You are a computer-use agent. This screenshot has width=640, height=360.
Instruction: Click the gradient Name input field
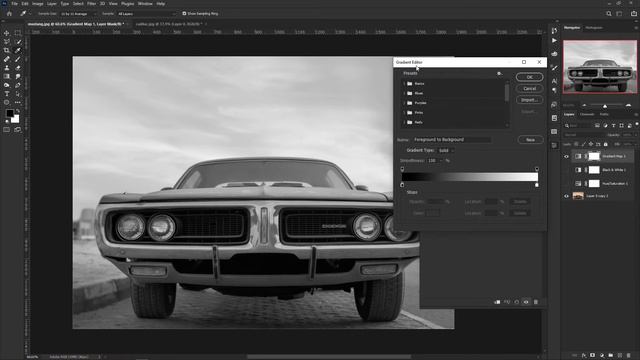coord(451,140)
